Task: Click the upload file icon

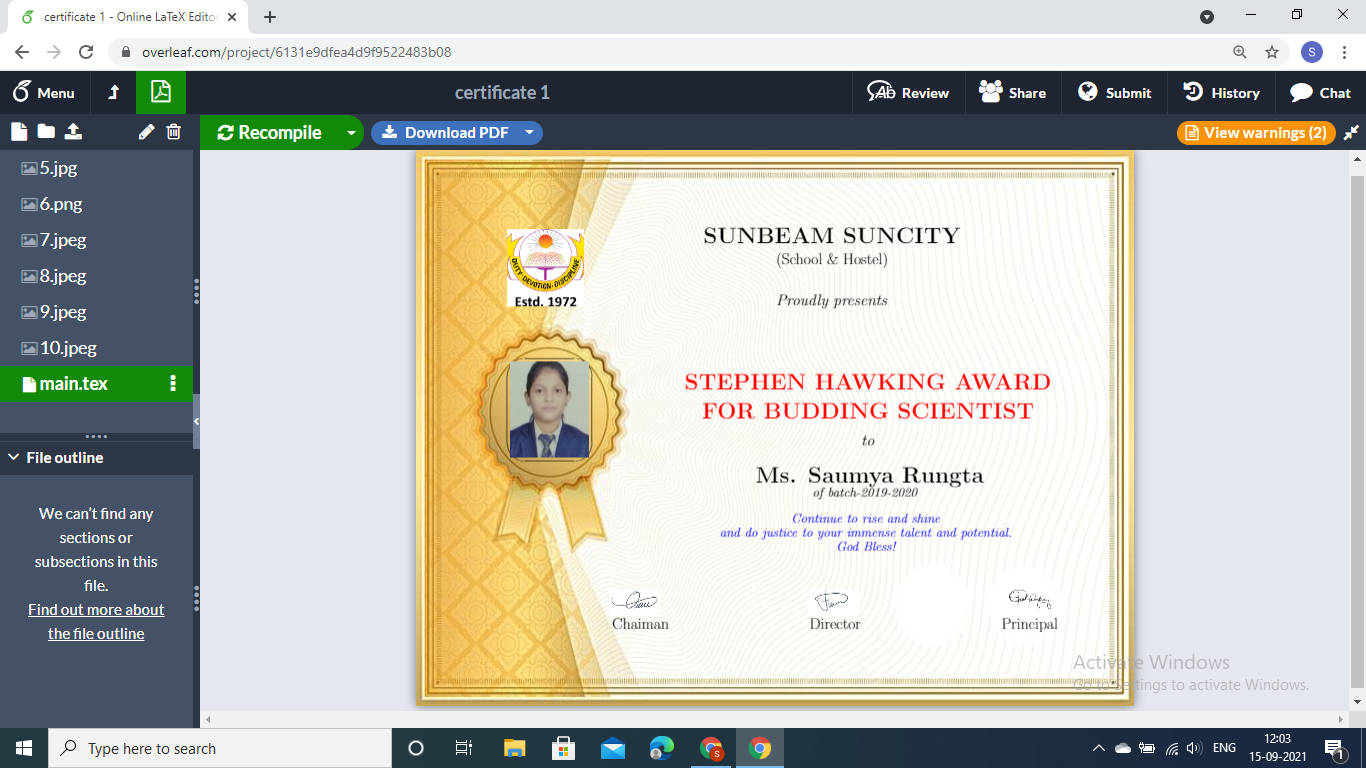Action: point(73,132)
